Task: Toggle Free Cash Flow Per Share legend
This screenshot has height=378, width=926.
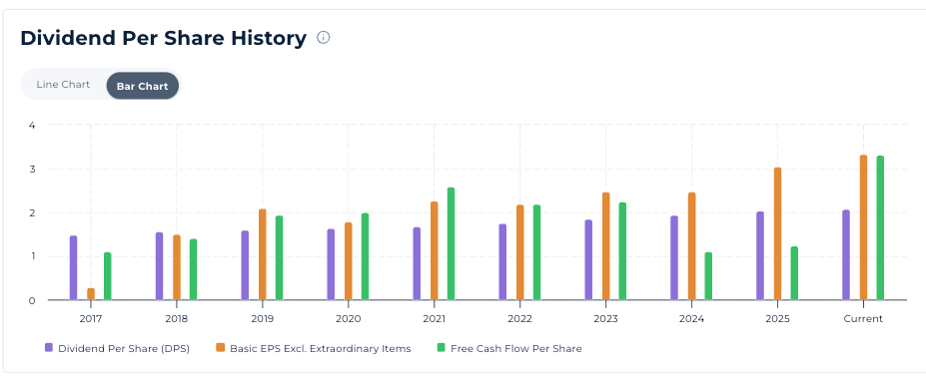Action: 509,348
